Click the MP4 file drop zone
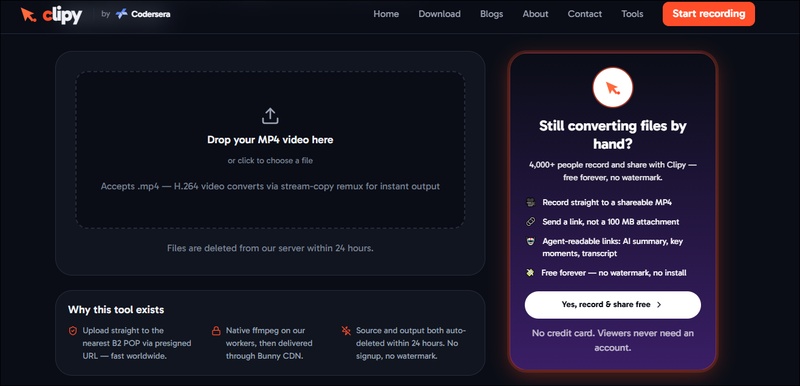Screen dimensions: 800x386 270,149
